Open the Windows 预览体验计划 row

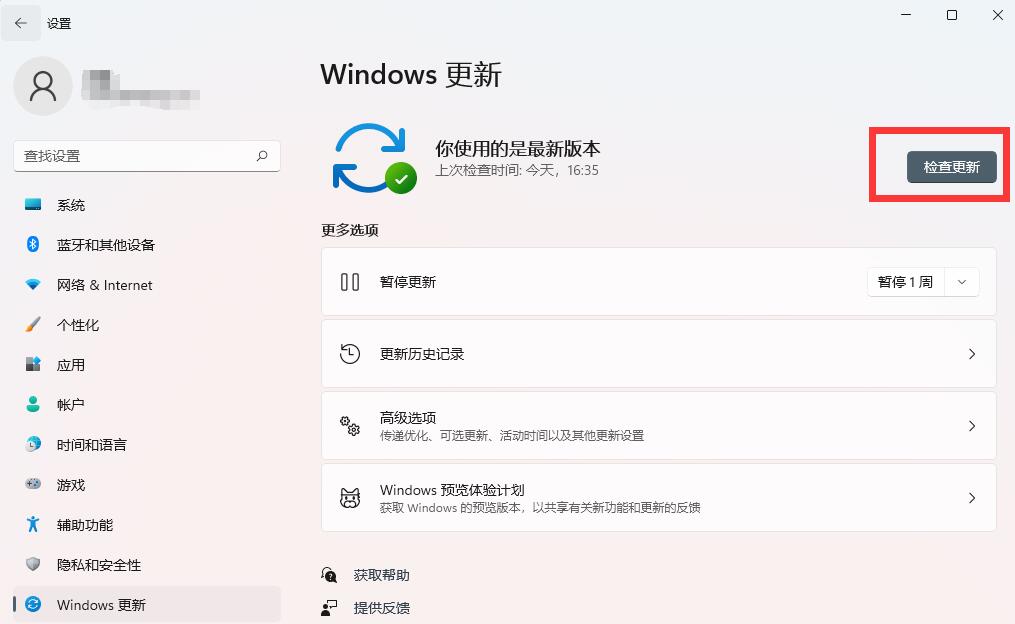click(658, 498)
